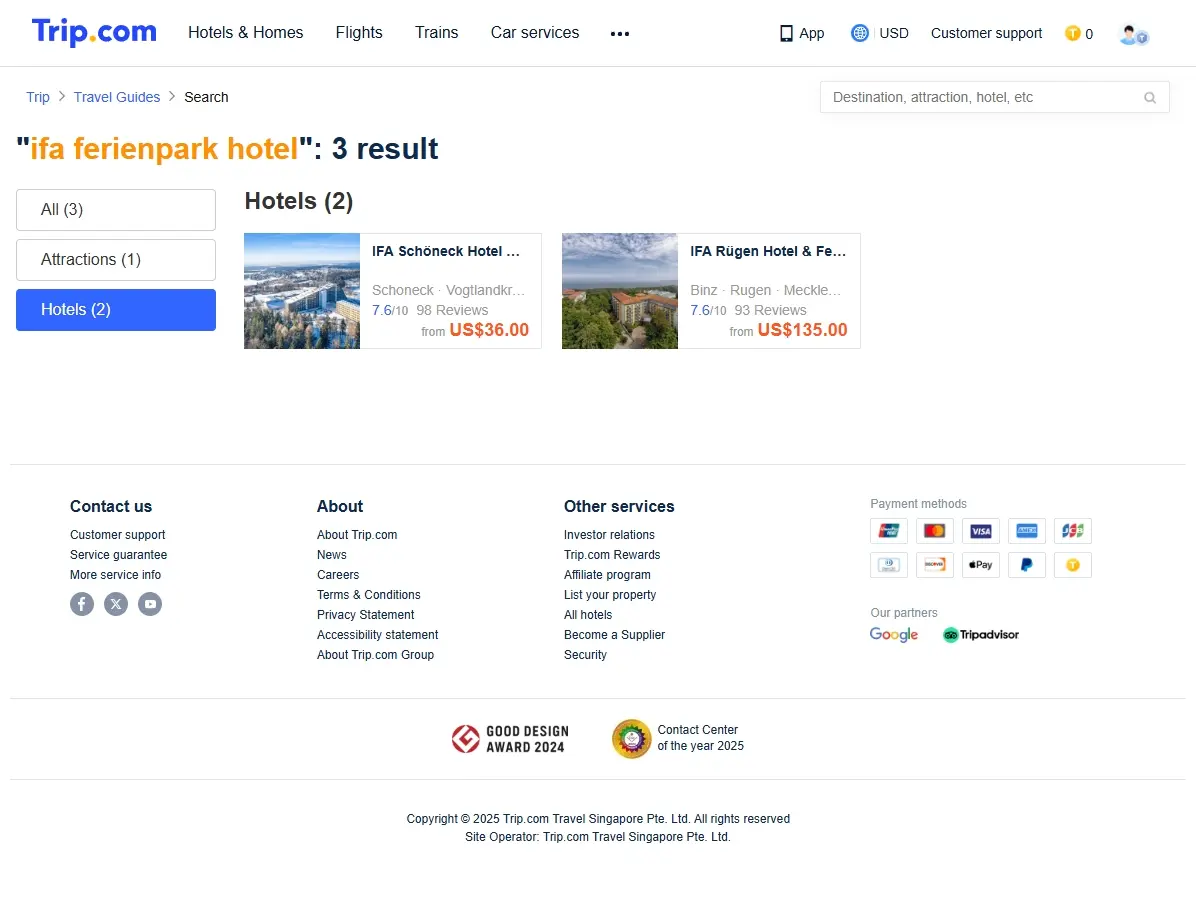This screenshot has height=921, width=1196.
Task: Click the Google partner logo
Action: pos(894,635)
